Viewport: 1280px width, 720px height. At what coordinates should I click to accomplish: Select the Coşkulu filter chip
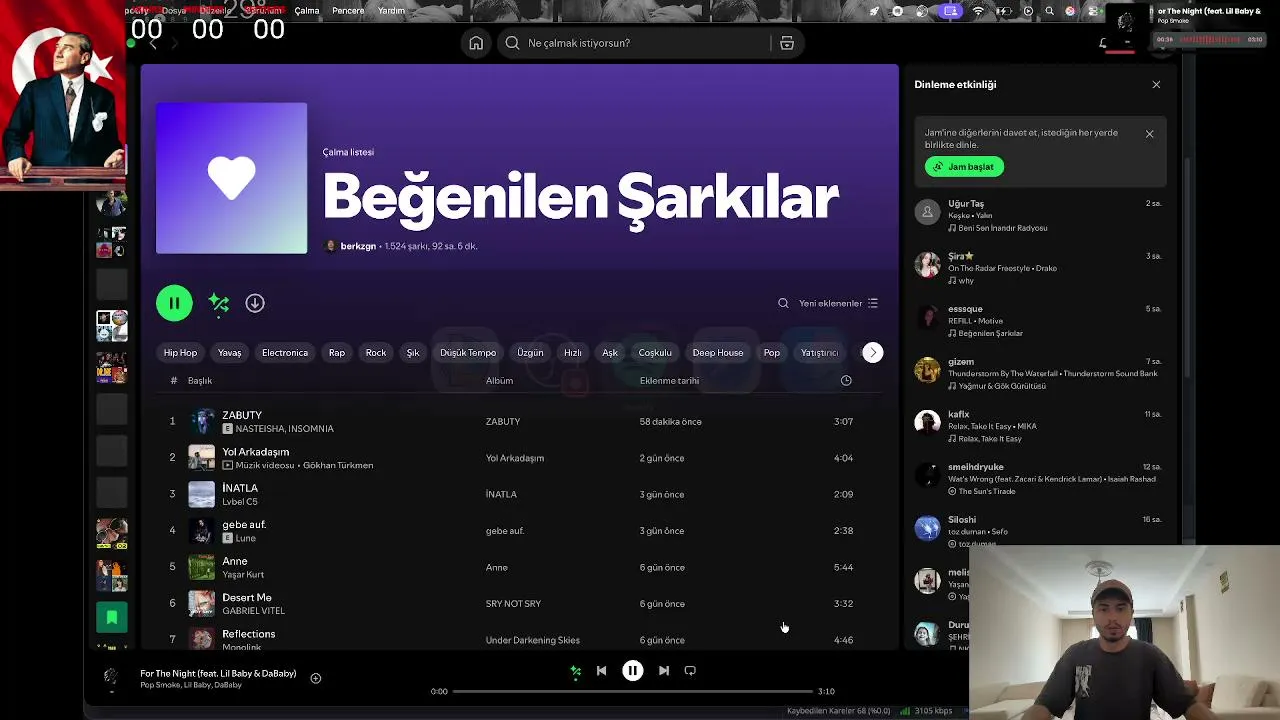pyautogui.click(x=655, y=353)
